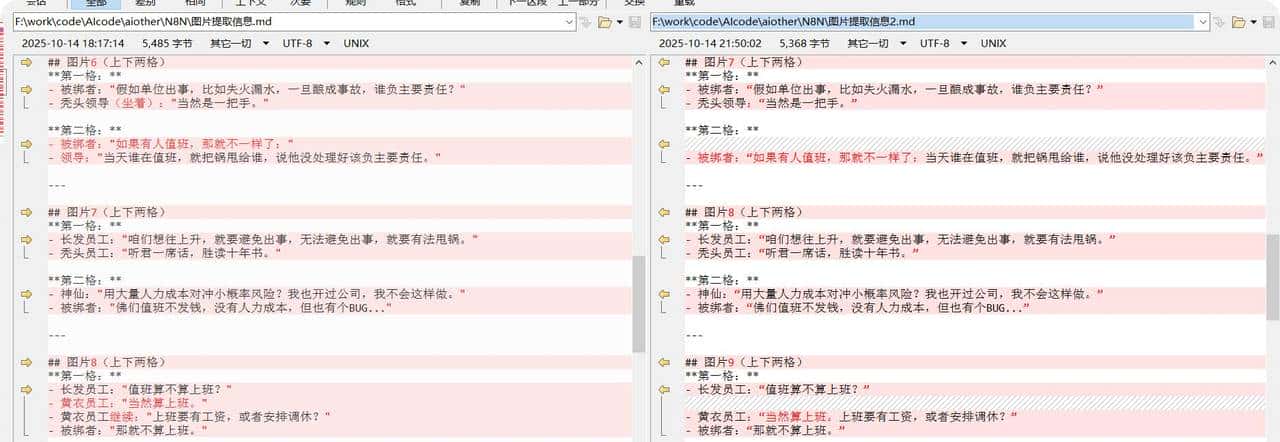Click right pane save disk icon
Viewport: 1280px width, 442px height.
(1270, 22)
